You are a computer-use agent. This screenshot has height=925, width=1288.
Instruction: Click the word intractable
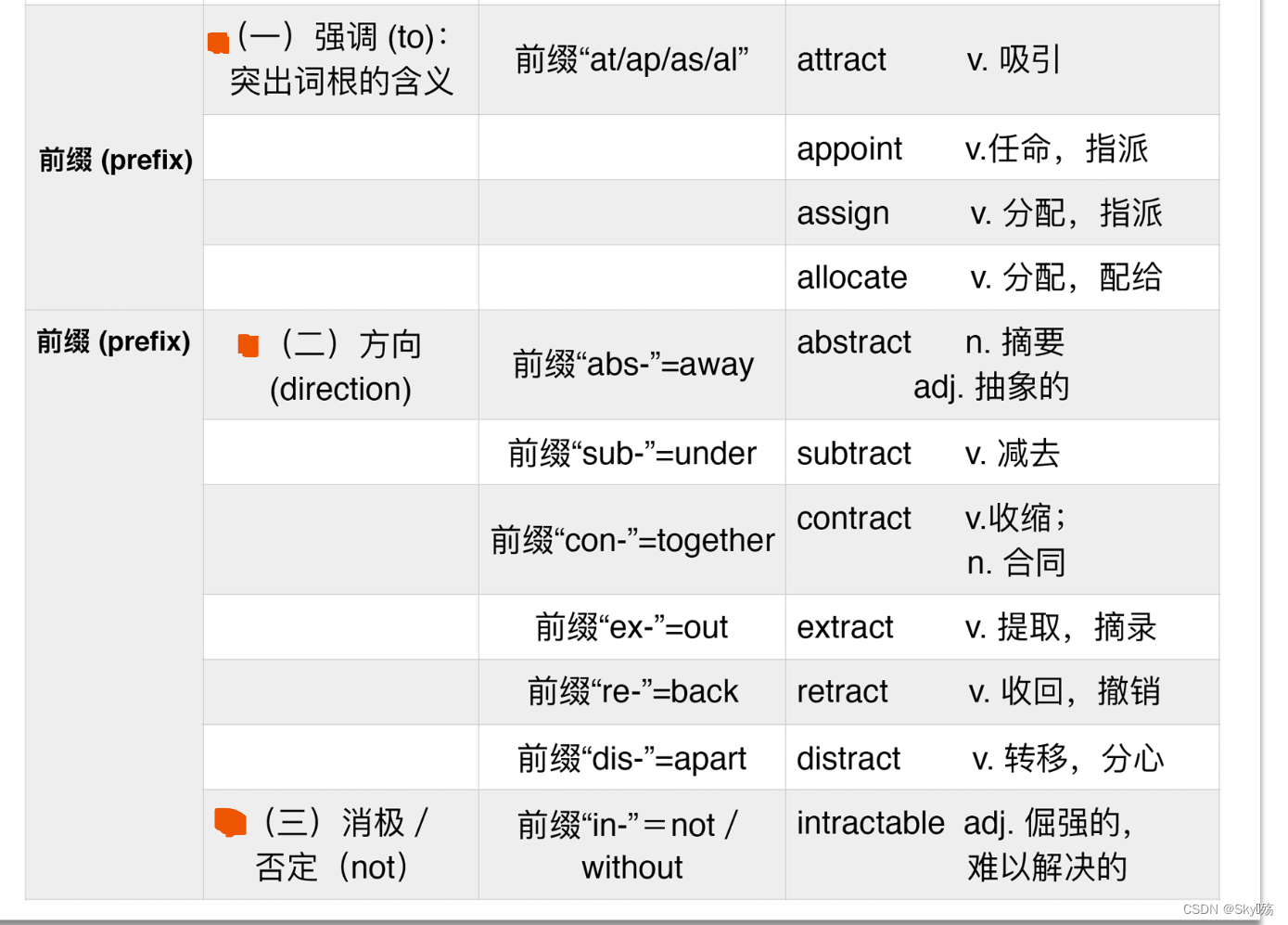871,823
